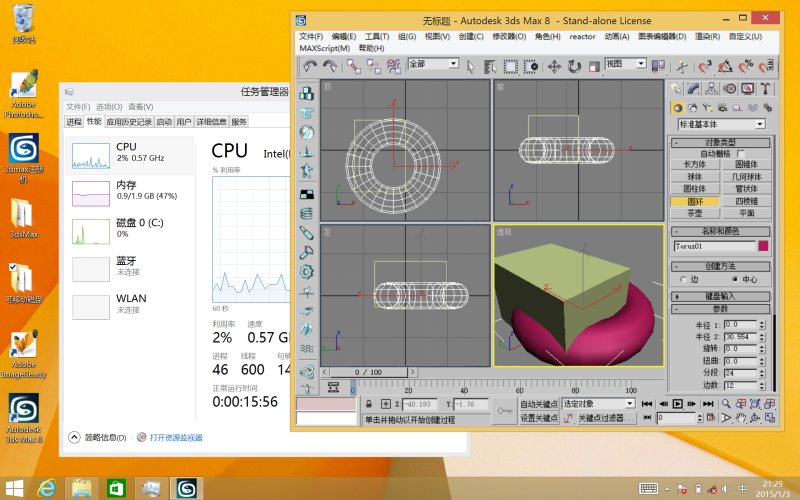
Task: Open the Hierarchy panel tab icon
Action: pos(713,88)
